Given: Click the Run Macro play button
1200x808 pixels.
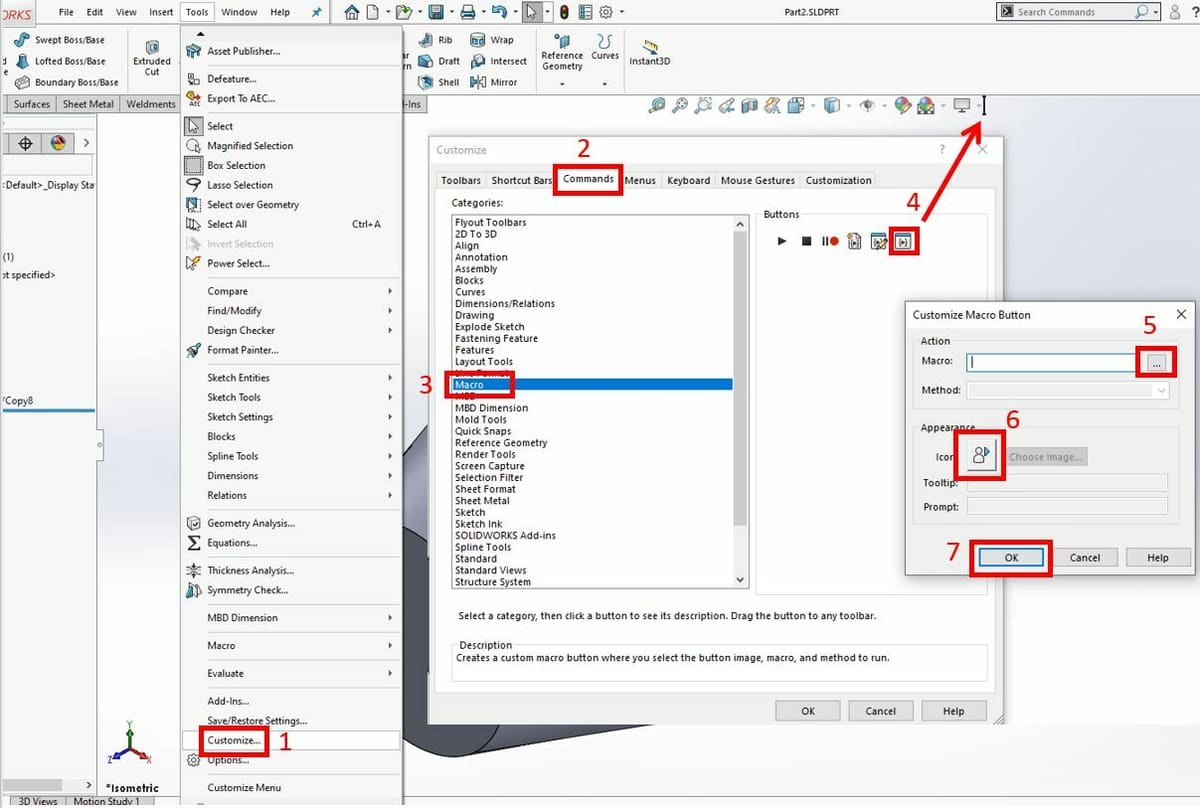Looking at the screenshot, I should click(782, 241).
